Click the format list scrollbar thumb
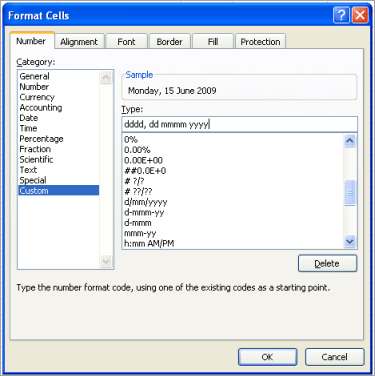This screenshot has width=375, height=376. [350, 193]
